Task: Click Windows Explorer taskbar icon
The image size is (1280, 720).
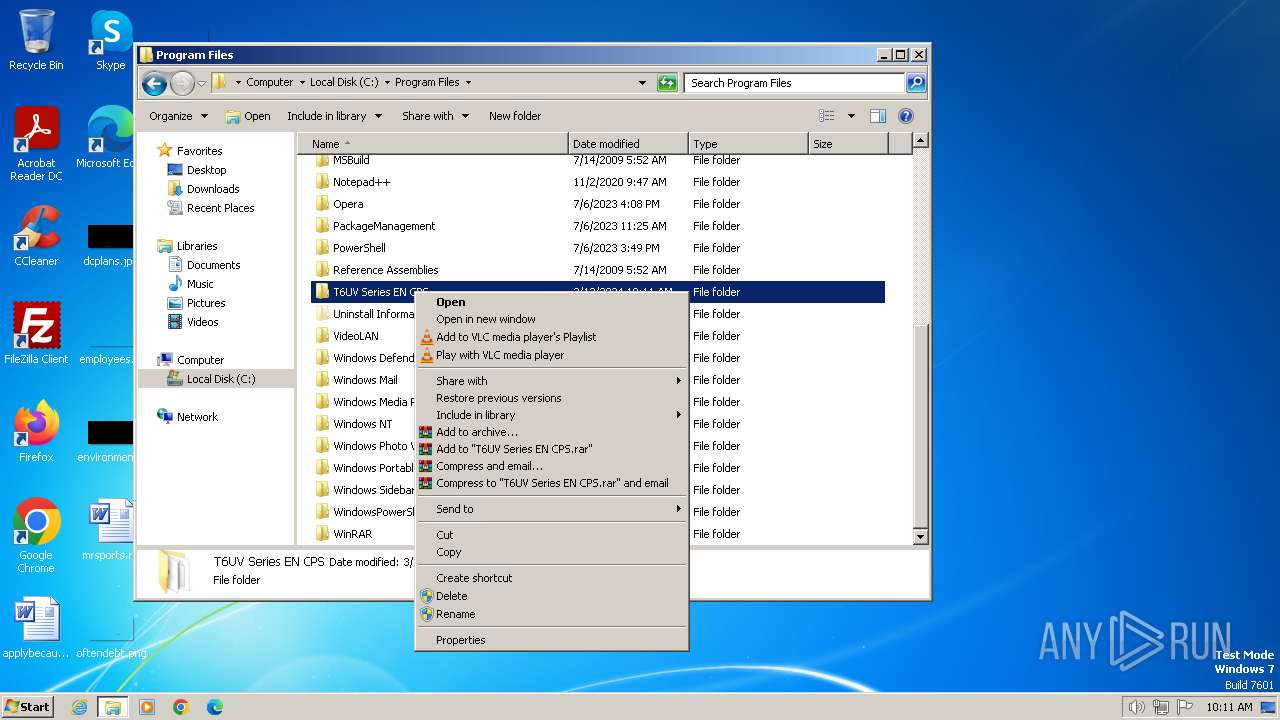Action: (112, 707)
